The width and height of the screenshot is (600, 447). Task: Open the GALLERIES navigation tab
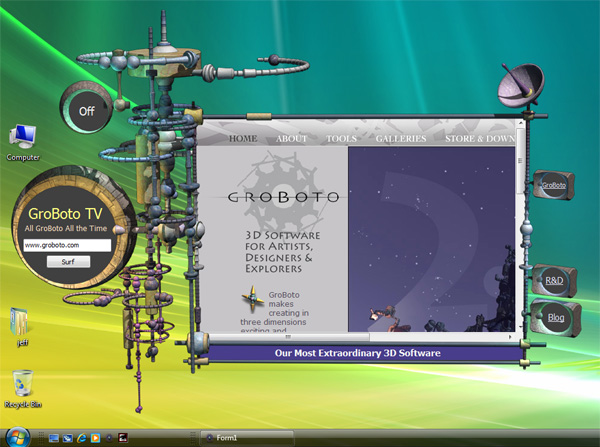coord(401,139)
